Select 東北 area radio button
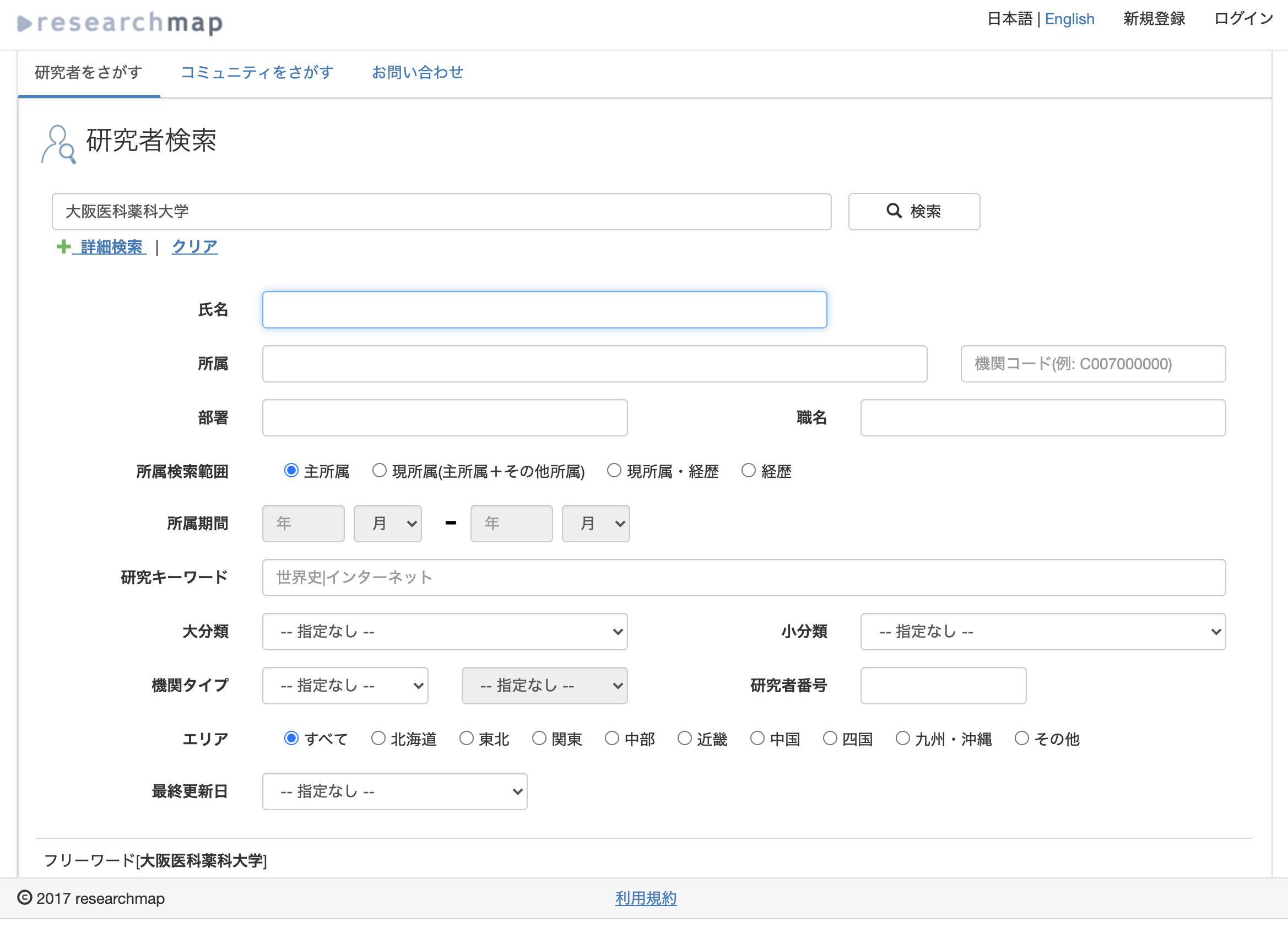Screen dimensions: 1288x927 pos(466,738)
